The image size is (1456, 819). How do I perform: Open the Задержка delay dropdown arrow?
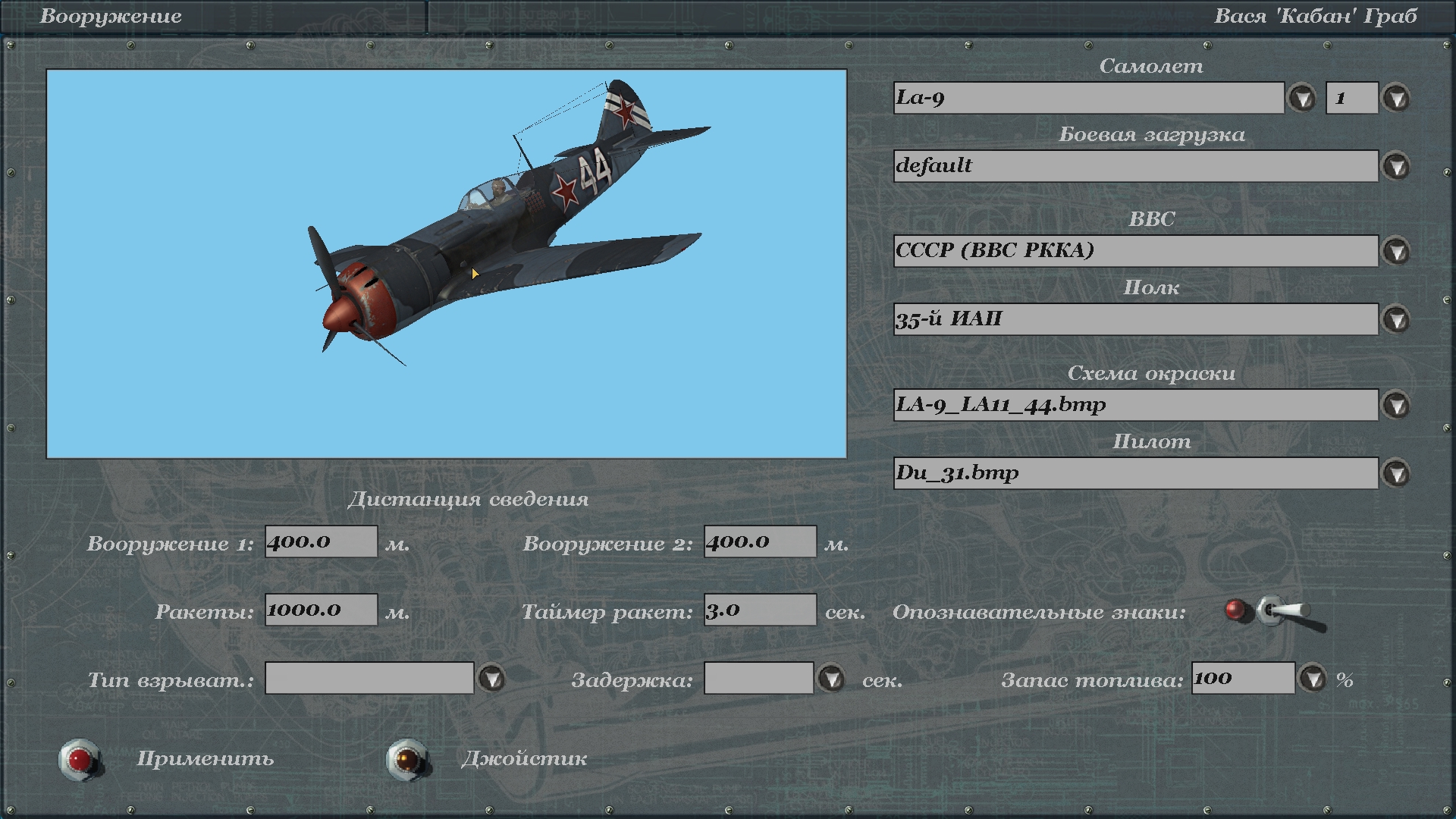(832, 679)
